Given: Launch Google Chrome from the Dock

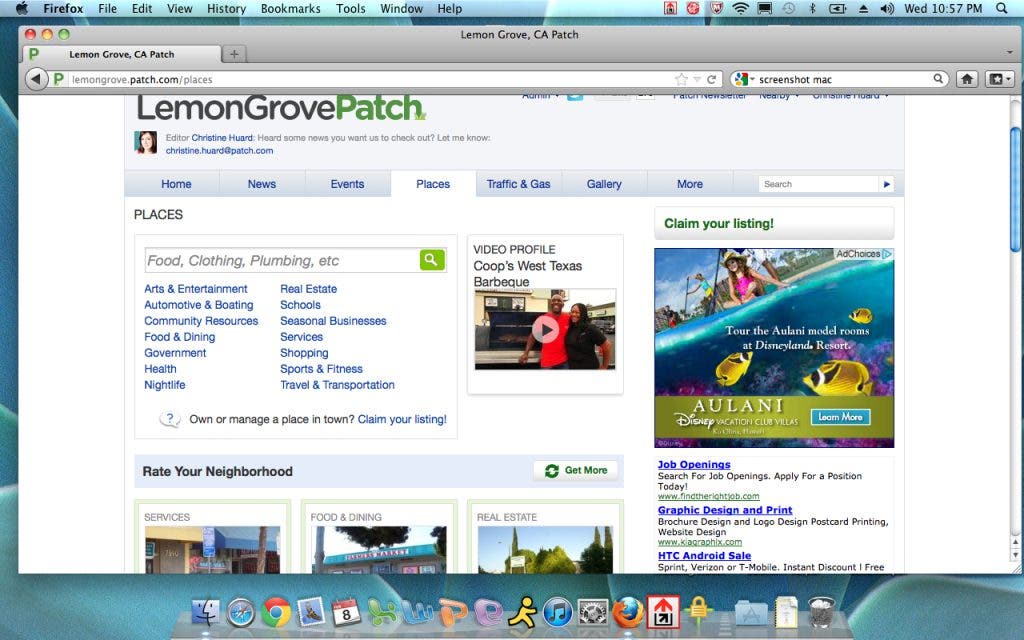Looking at the screenshot, I should [276, 613].
